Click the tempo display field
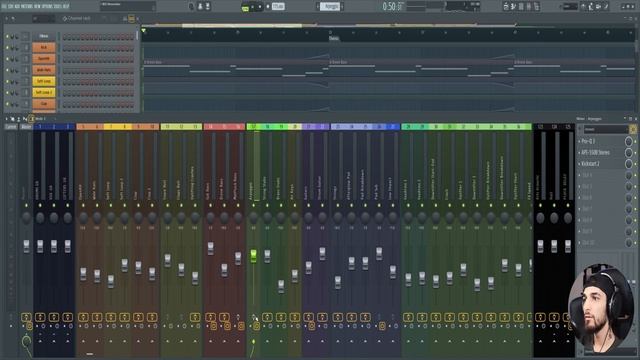The width and height of the screenshot is (640, 360). click(278, 7)
